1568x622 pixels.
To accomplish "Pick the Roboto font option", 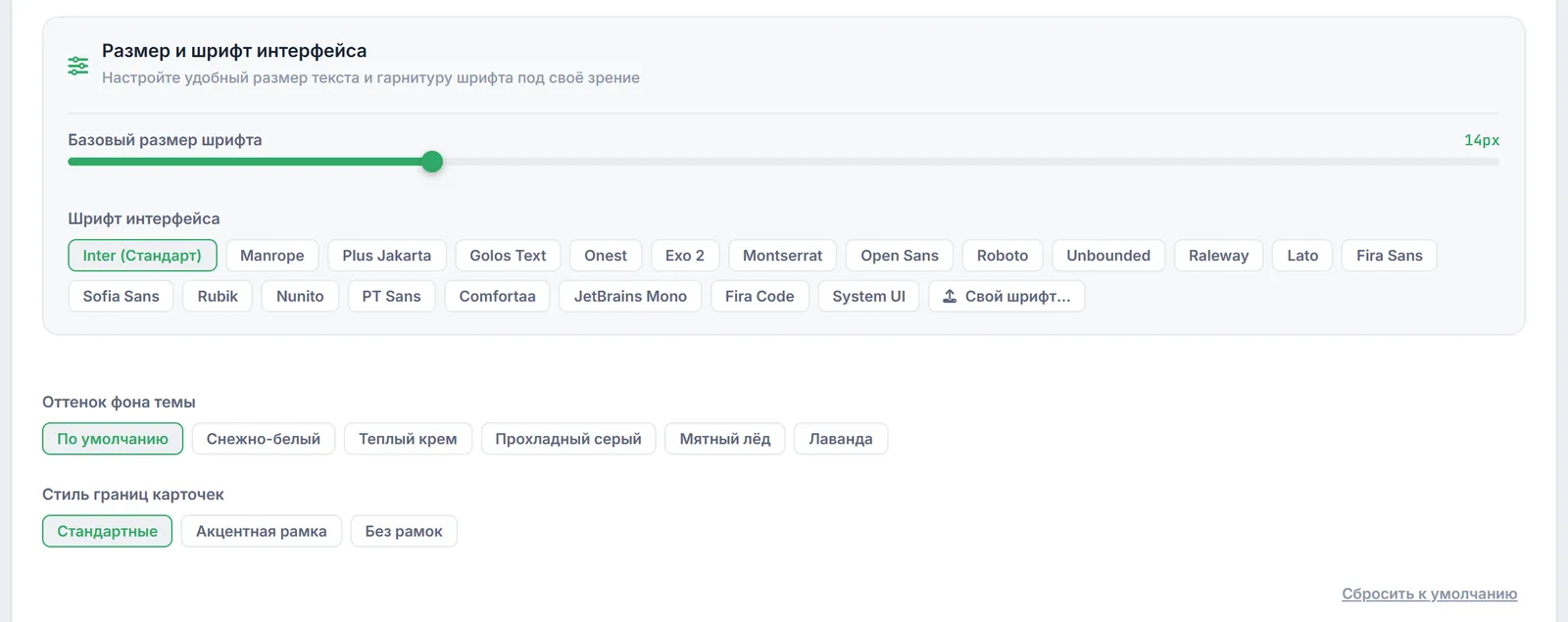I will [x=1003, y=256].
